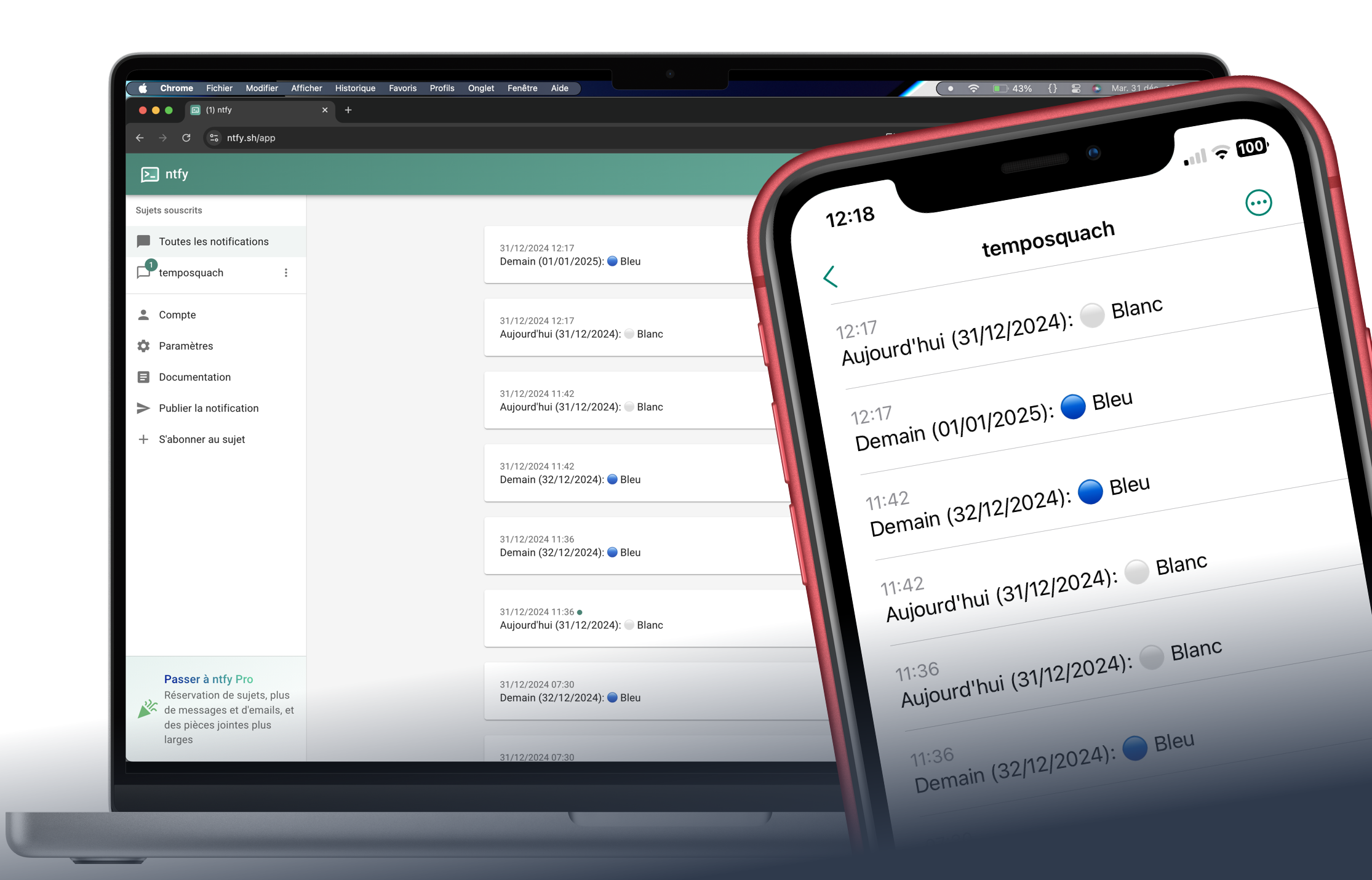Go forward in browser history
This screenshot has width=1372, height=880.
point(162,138)
